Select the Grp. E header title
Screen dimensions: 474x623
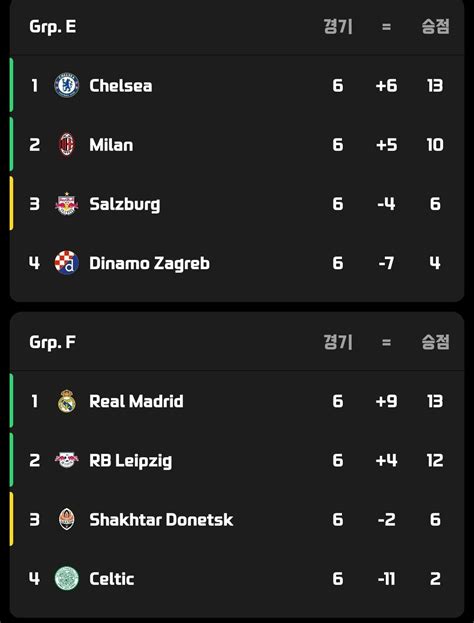click(52, 27)
